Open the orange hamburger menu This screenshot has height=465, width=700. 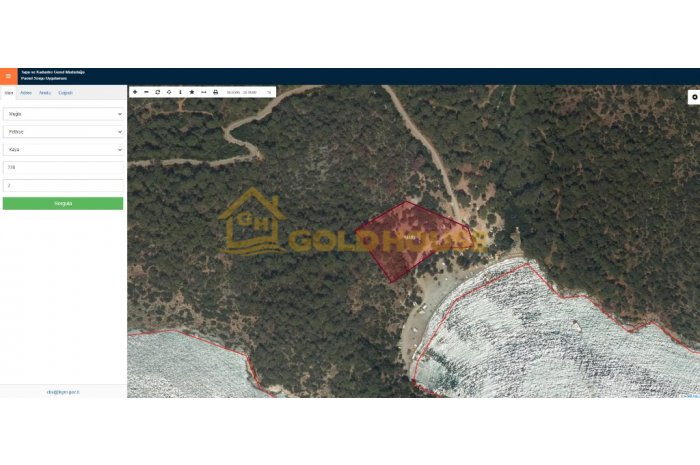(8, 76)
